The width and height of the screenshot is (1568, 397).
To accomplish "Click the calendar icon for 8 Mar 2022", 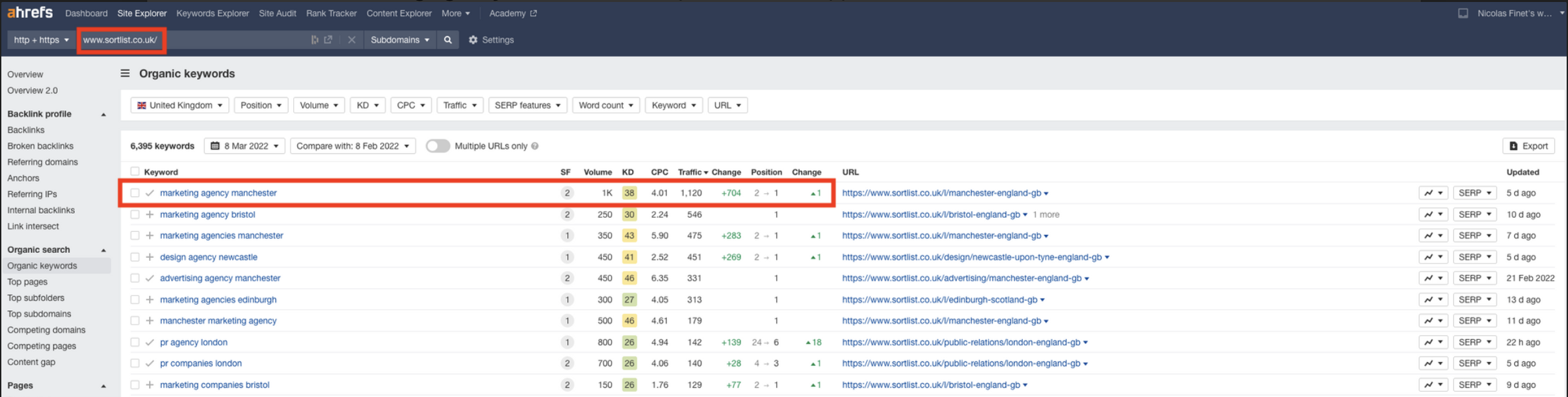I will tap(215, 146).
